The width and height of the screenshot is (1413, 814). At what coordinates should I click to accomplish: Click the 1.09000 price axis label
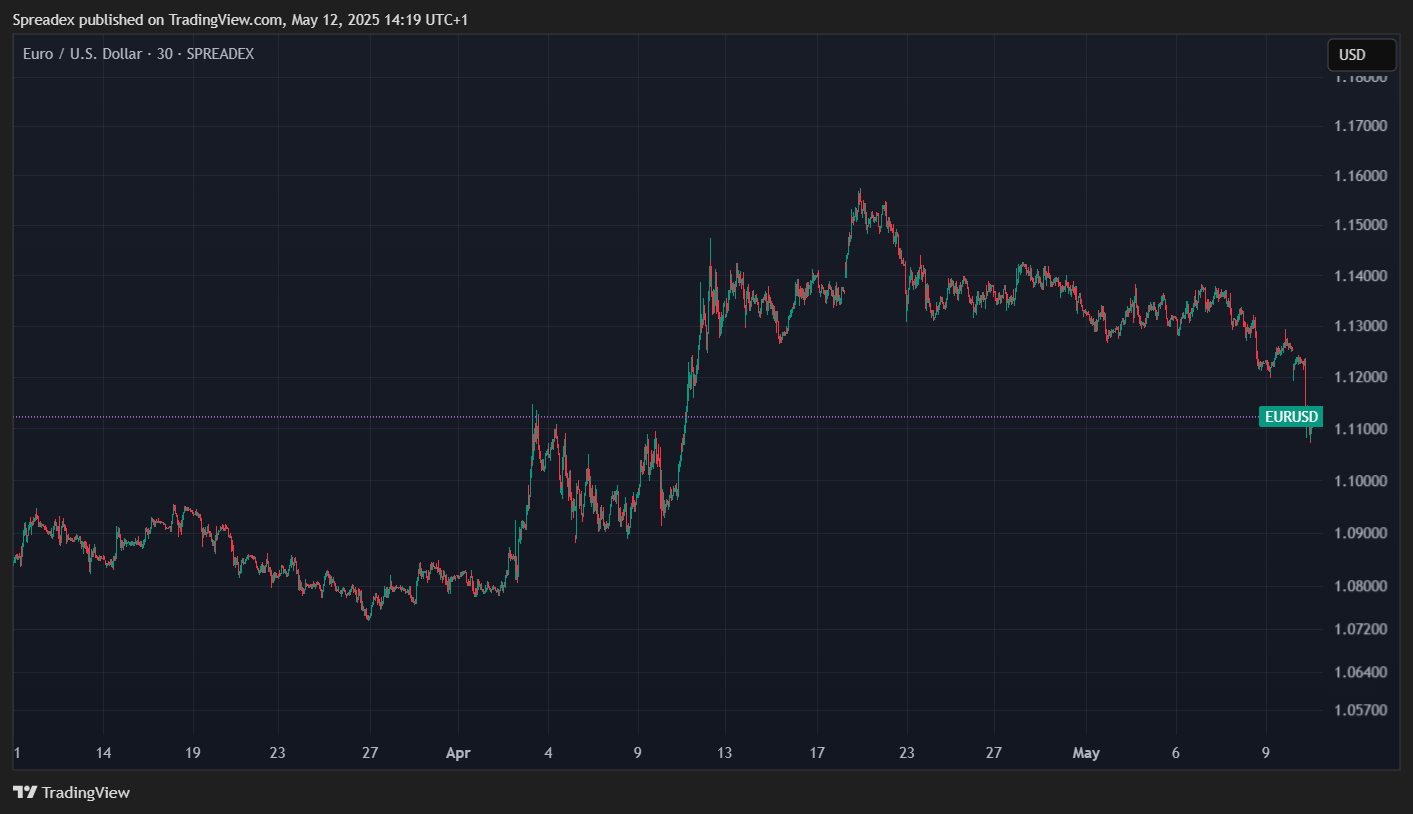point(1360,533)
